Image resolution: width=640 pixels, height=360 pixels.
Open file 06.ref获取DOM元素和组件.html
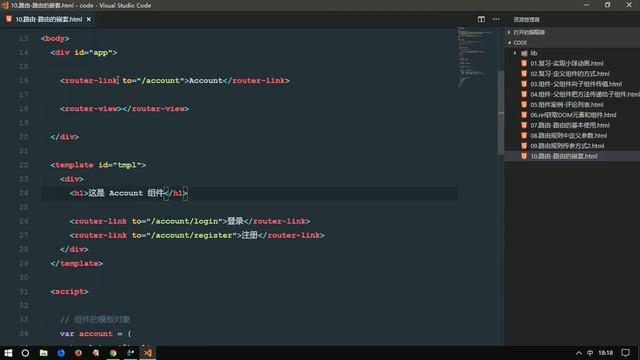pyautogui.click(x=573, y=115)
